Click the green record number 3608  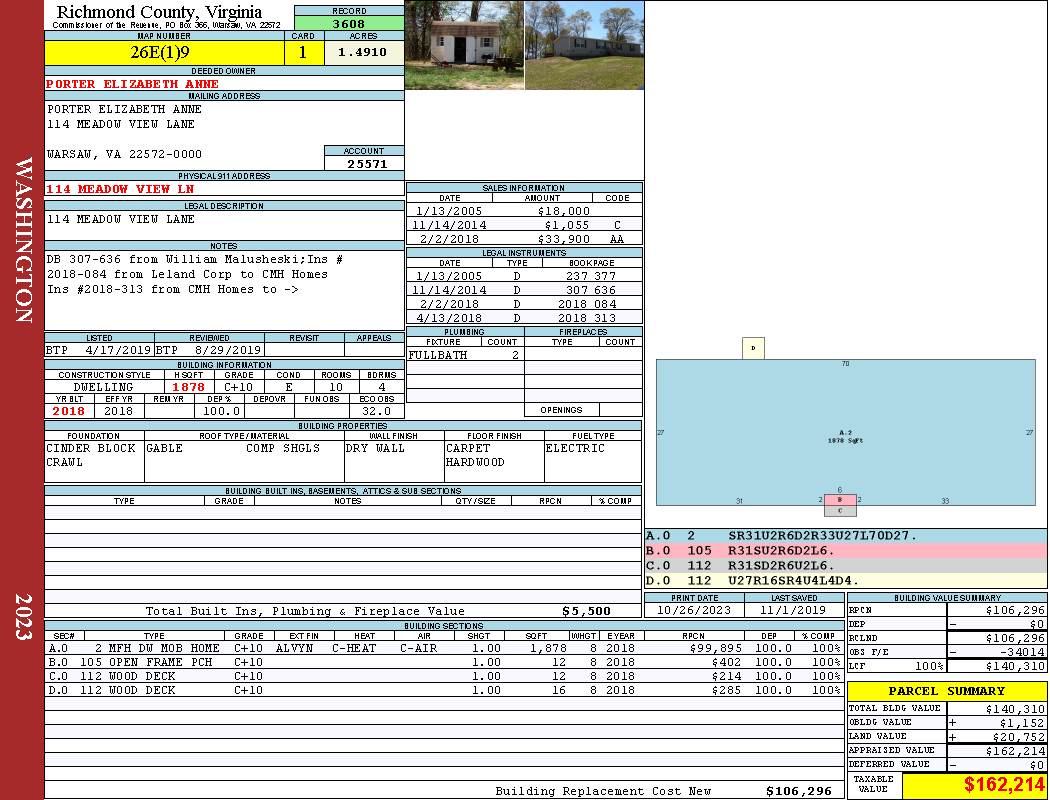tap(349, 23)
